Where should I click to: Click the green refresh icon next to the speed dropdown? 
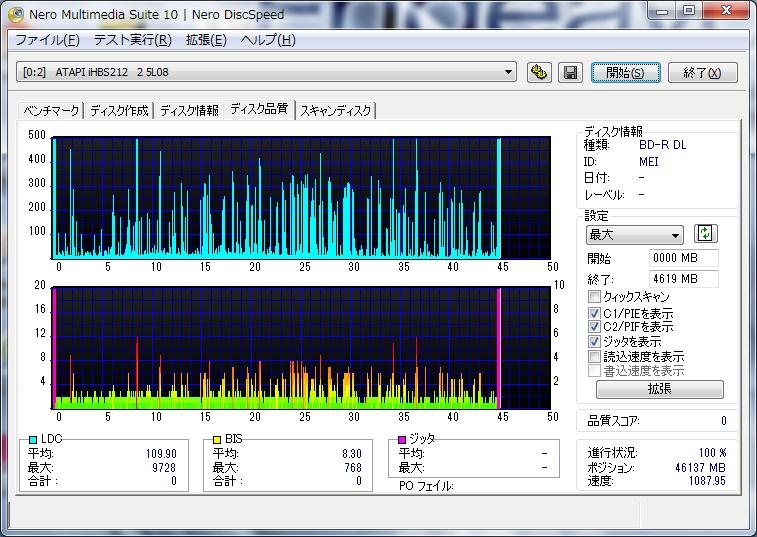[705, 234]
